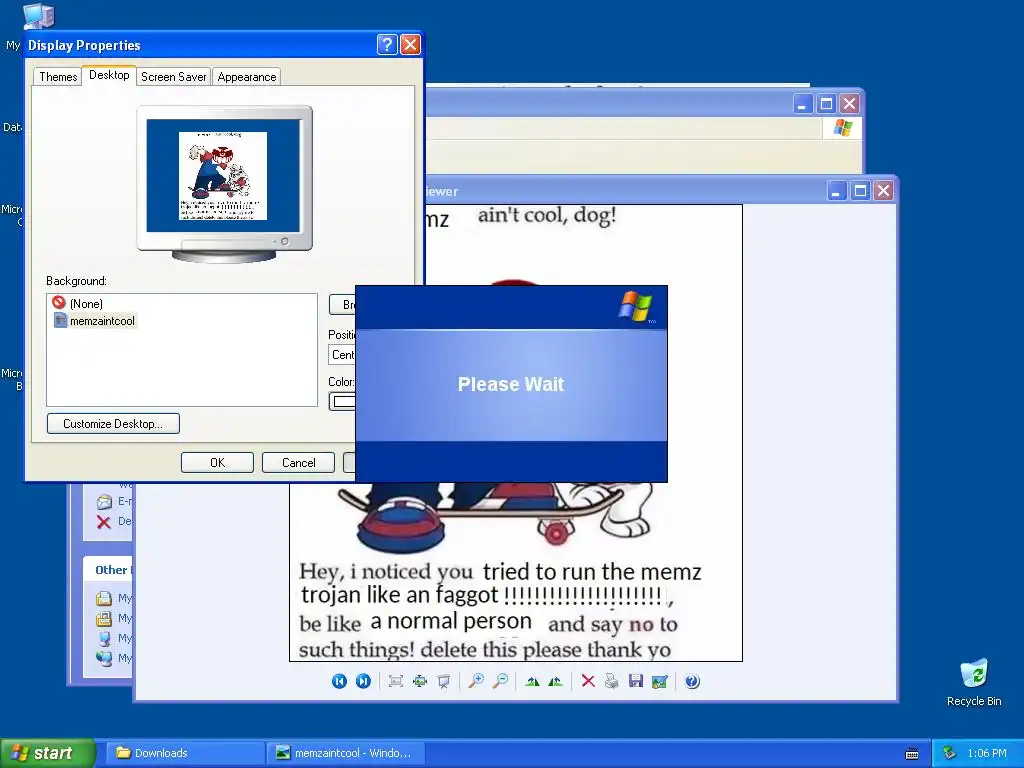Screen dimensions: 1024x768
Task: Open My Documents folder icon under Other Places
Action: point(104,598)
